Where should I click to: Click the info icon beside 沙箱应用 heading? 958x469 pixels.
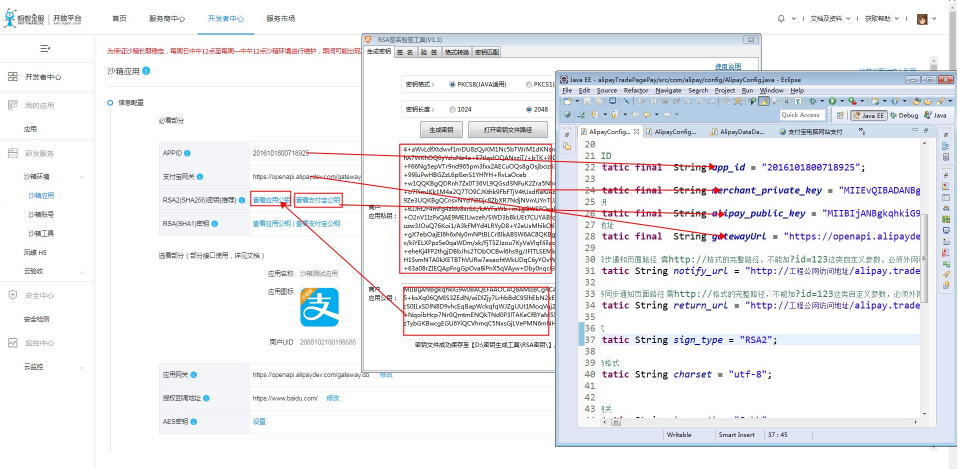pos(146,71)
